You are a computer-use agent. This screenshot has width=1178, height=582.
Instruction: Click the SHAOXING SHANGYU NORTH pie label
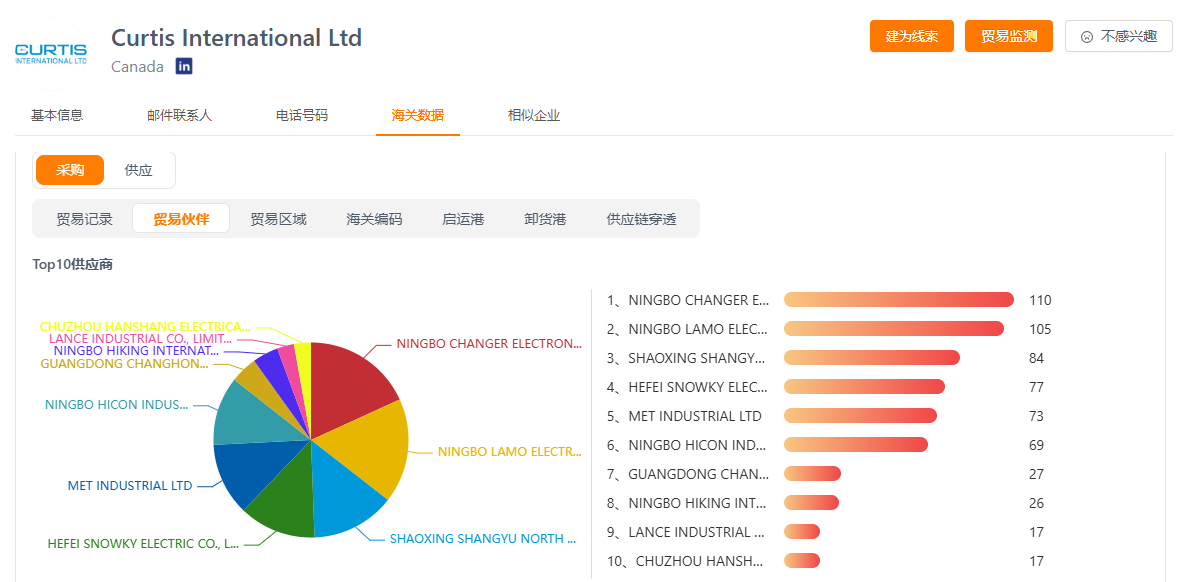(482, 539)
